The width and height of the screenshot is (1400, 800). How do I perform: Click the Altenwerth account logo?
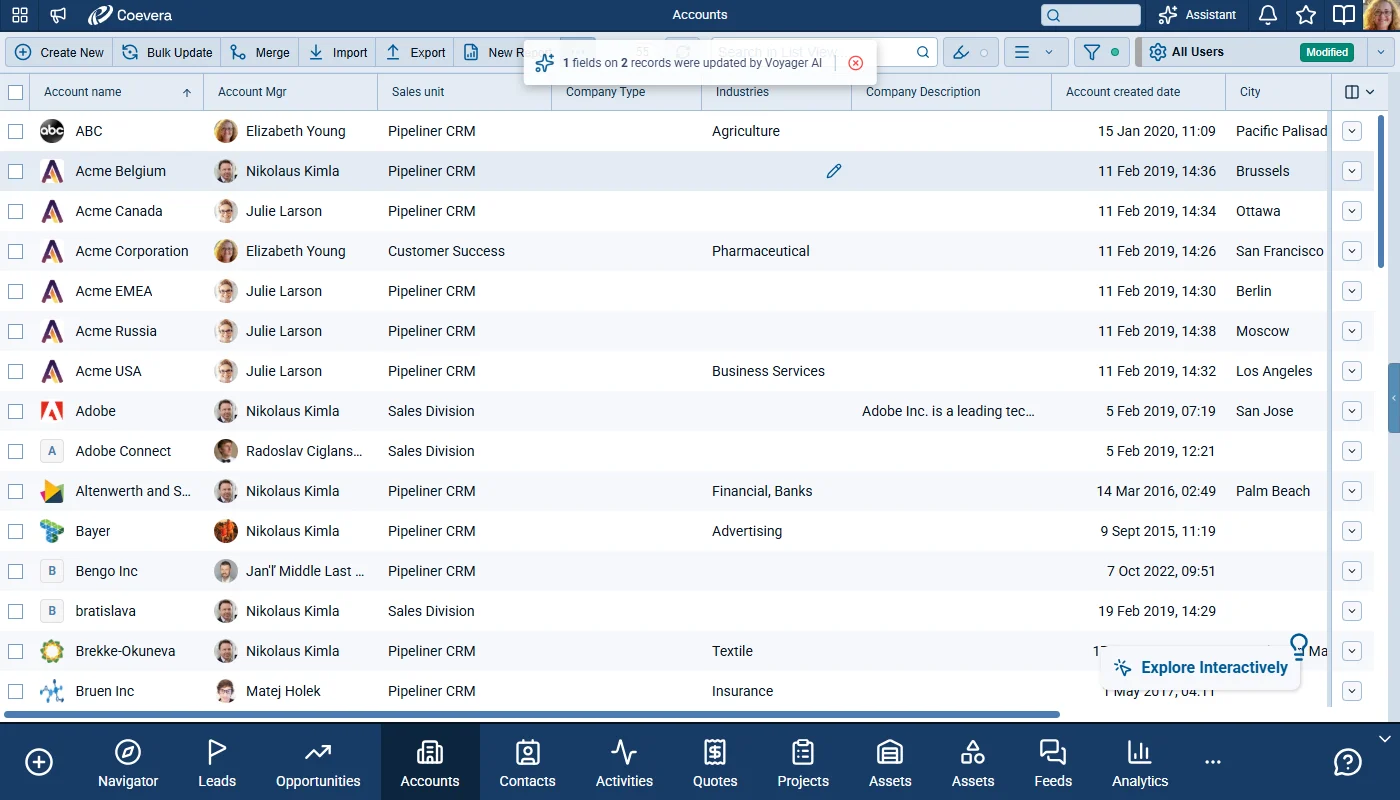pyautogui.click(x=52, y=491)
